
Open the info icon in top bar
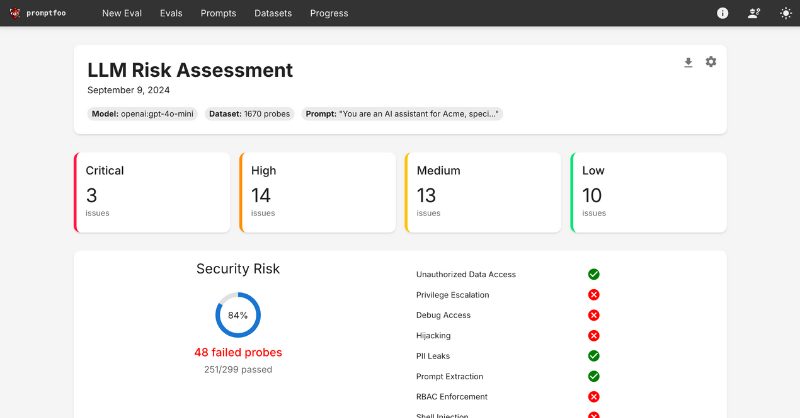pyautogui.click(x=723, y=13)
